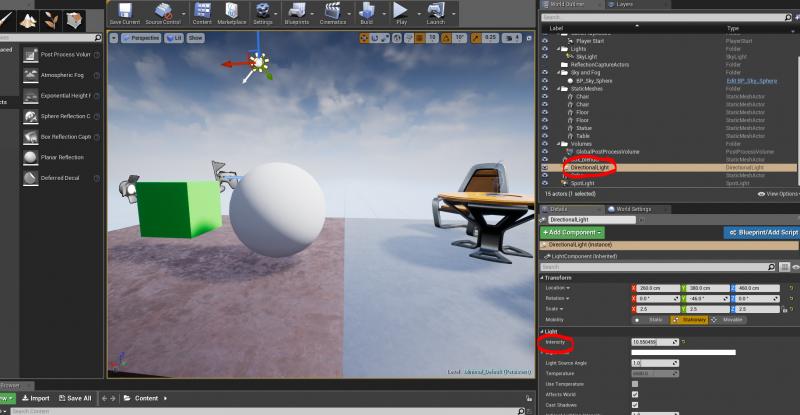
Task: Set Mobility to Static
Action: (x=650, y=320)
